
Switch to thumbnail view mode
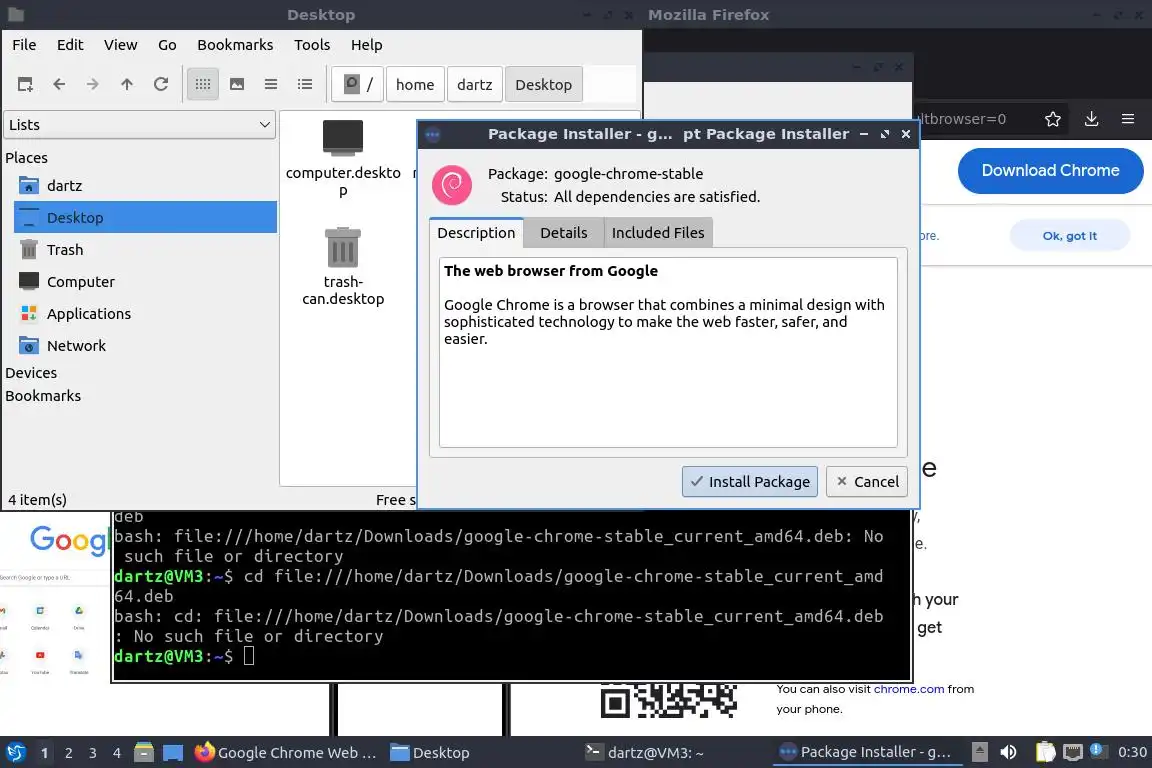coord(237,85)
